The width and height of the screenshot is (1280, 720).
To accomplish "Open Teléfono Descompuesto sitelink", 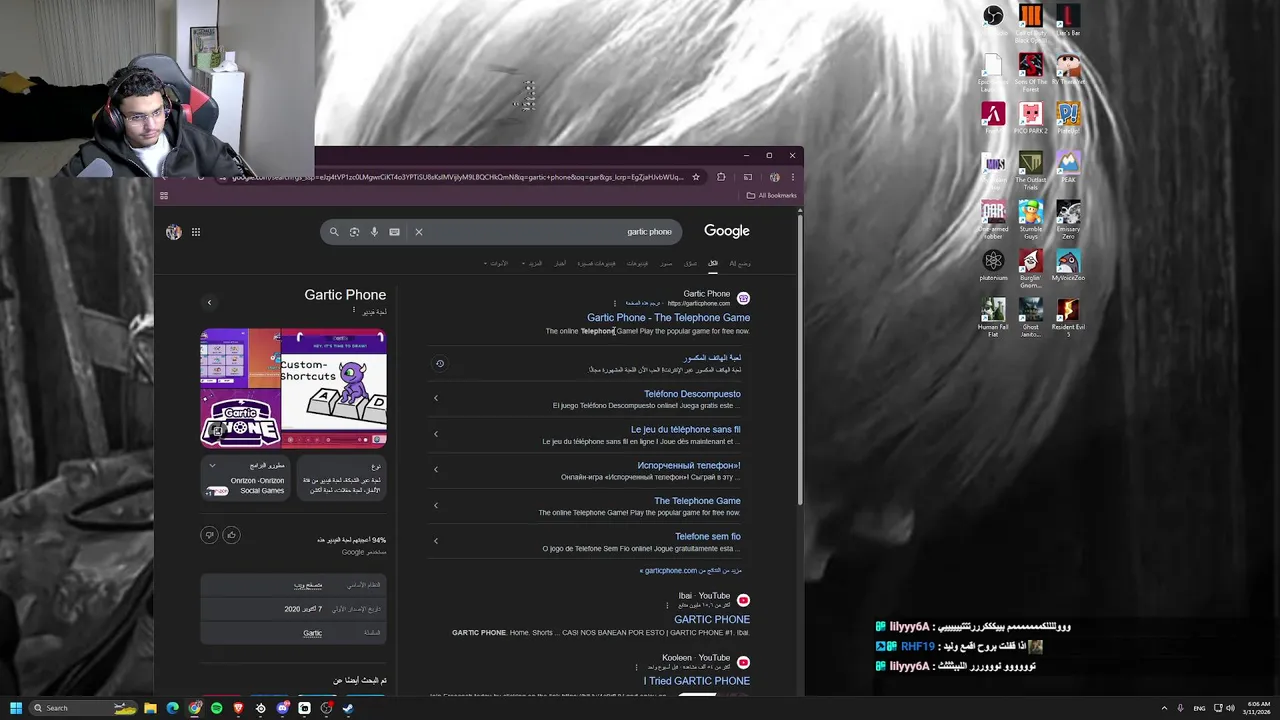I will click(x=692, y=394).
